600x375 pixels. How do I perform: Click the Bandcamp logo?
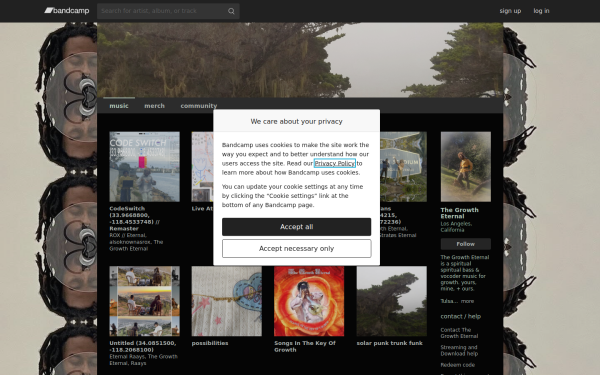click(67, 11)
